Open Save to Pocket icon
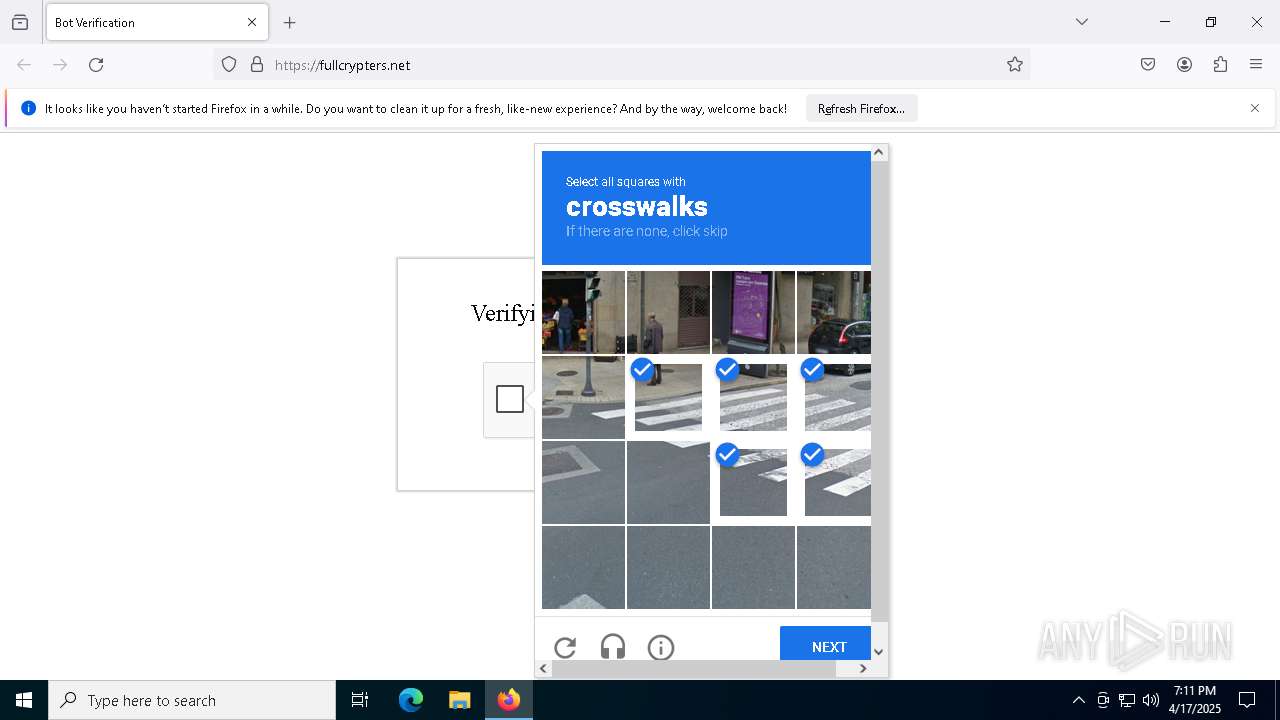The width and height of the screenshot is (1280, 720). pos(1148,65)
